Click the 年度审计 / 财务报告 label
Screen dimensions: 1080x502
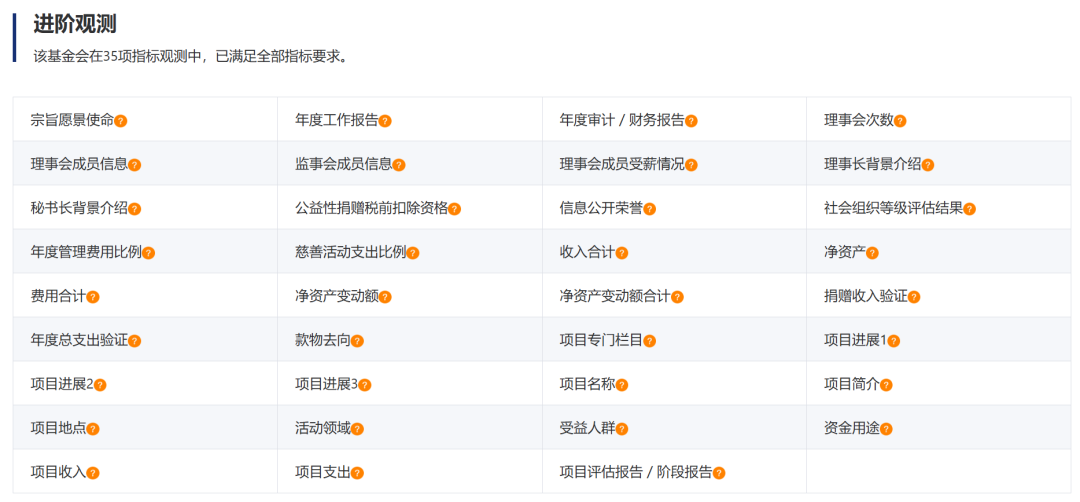[x=622, y=121]
